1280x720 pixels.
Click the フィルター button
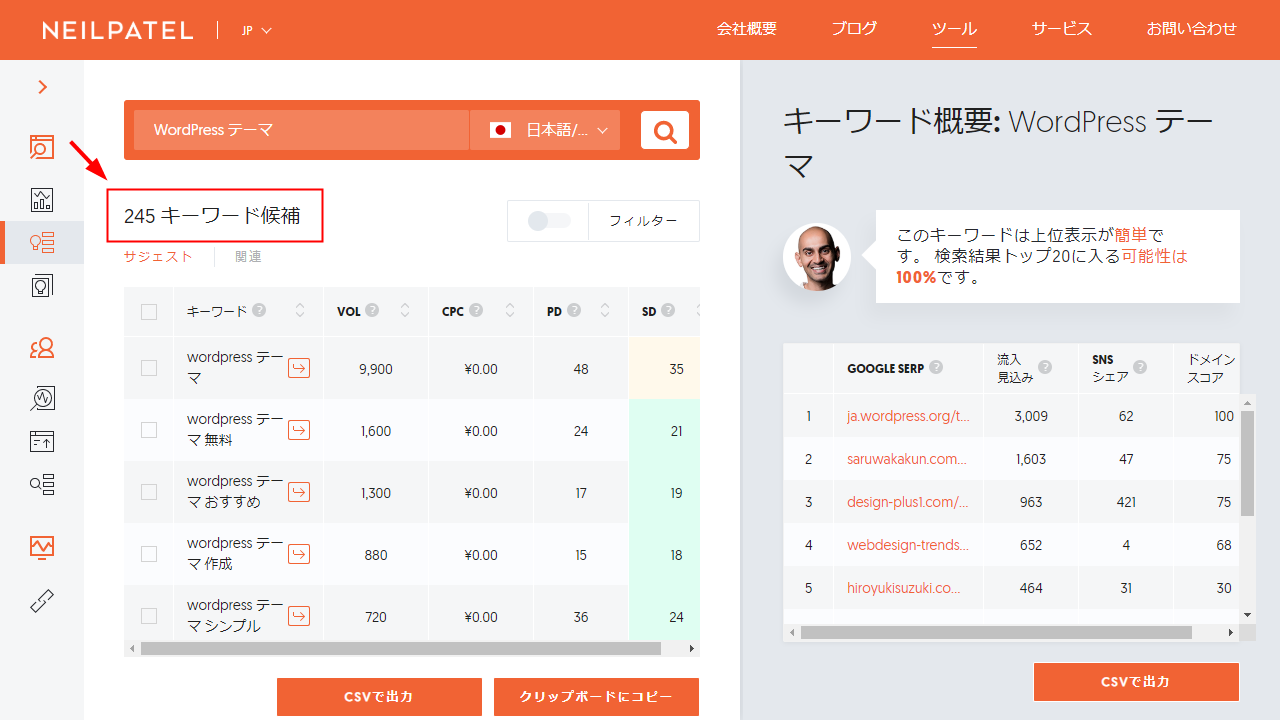[644, 221]
